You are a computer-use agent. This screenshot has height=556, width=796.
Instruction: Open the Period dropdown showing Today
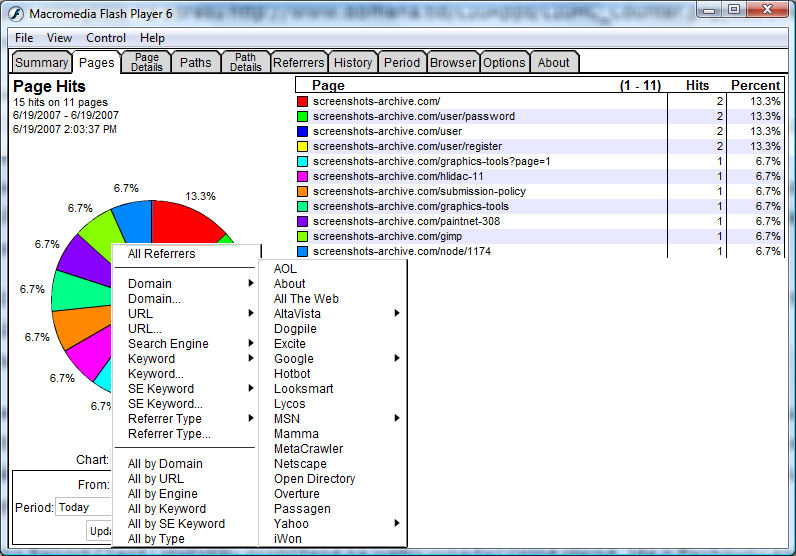(x=84, y=507)
